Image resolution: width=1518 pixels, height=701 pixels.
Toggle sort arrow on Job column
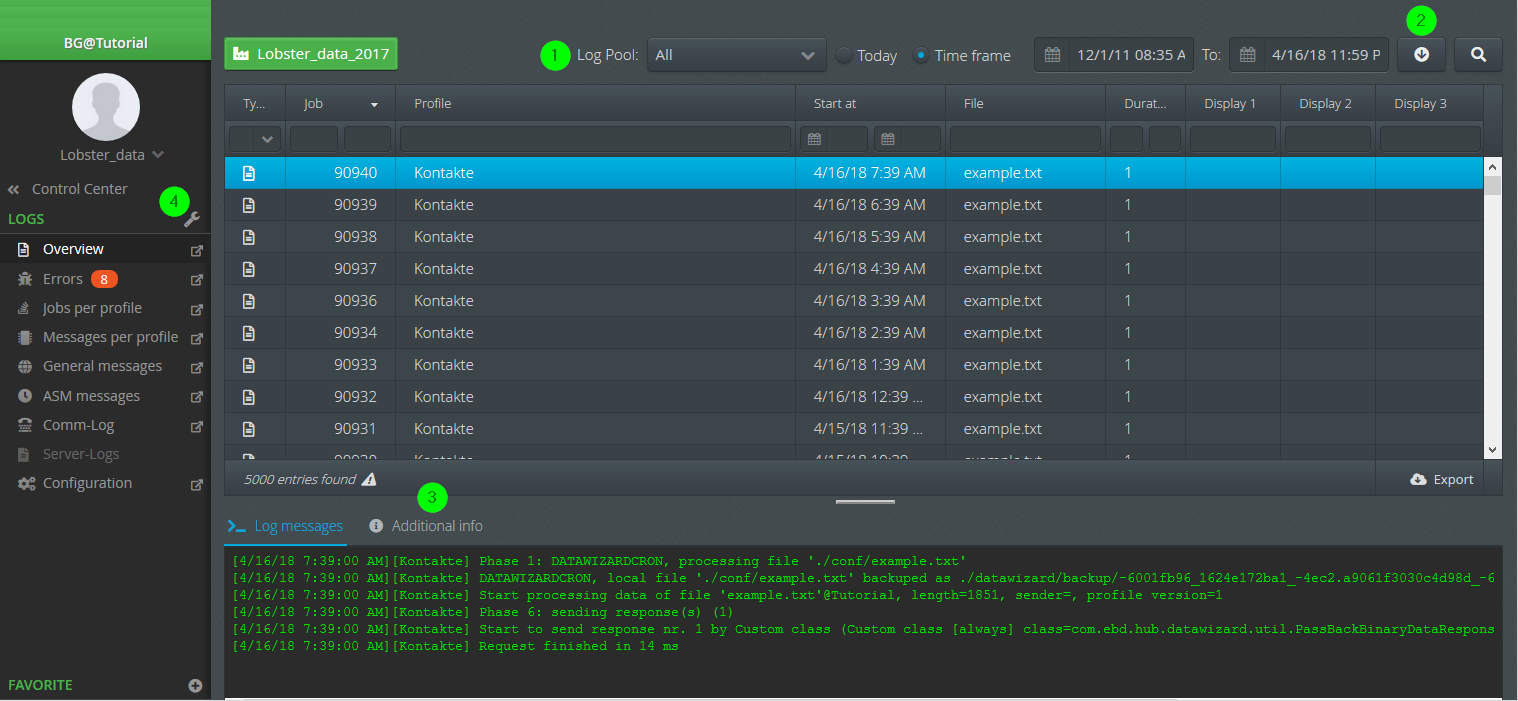pos(375,104)
